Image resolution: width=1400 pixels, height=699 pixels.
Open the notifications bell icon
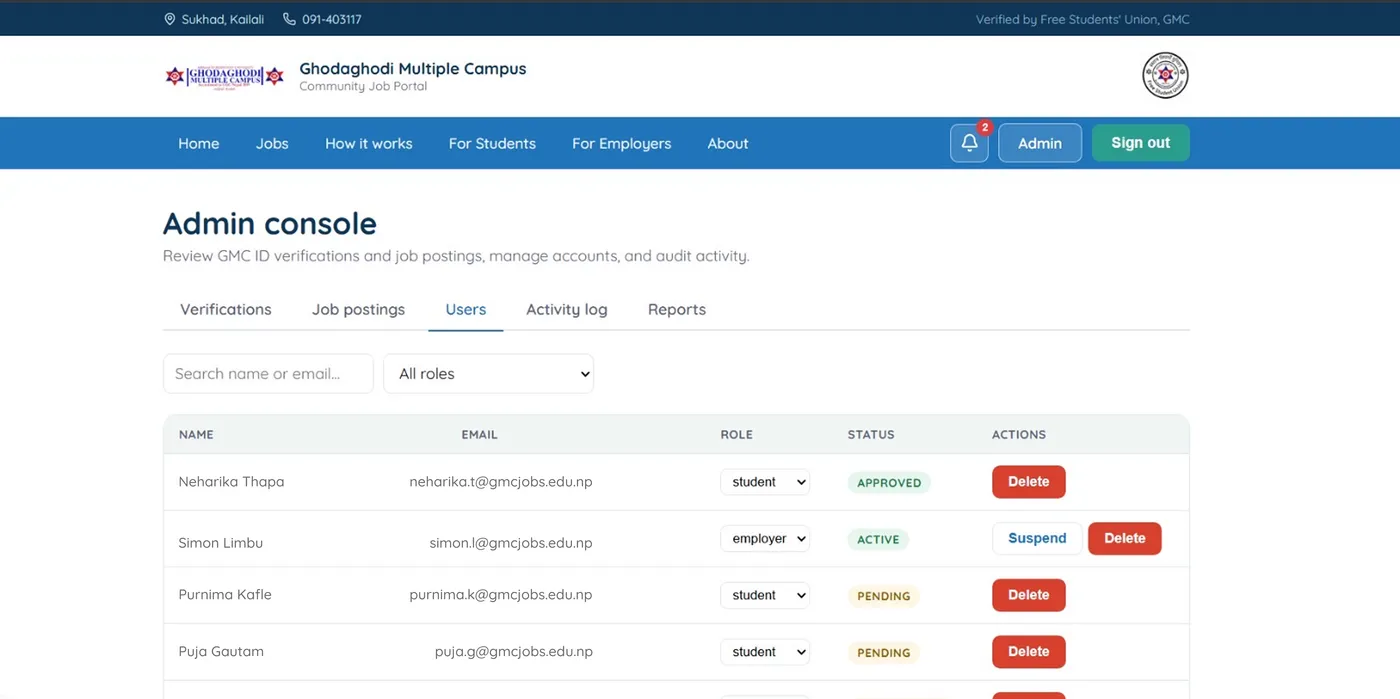[969, 143]
